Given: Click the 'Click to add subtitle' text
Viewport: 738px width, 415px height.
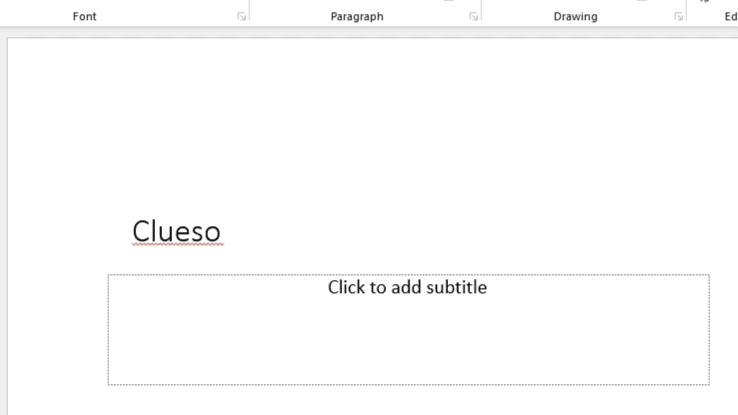Looking at the screenshot, I should tap(407, 287).
